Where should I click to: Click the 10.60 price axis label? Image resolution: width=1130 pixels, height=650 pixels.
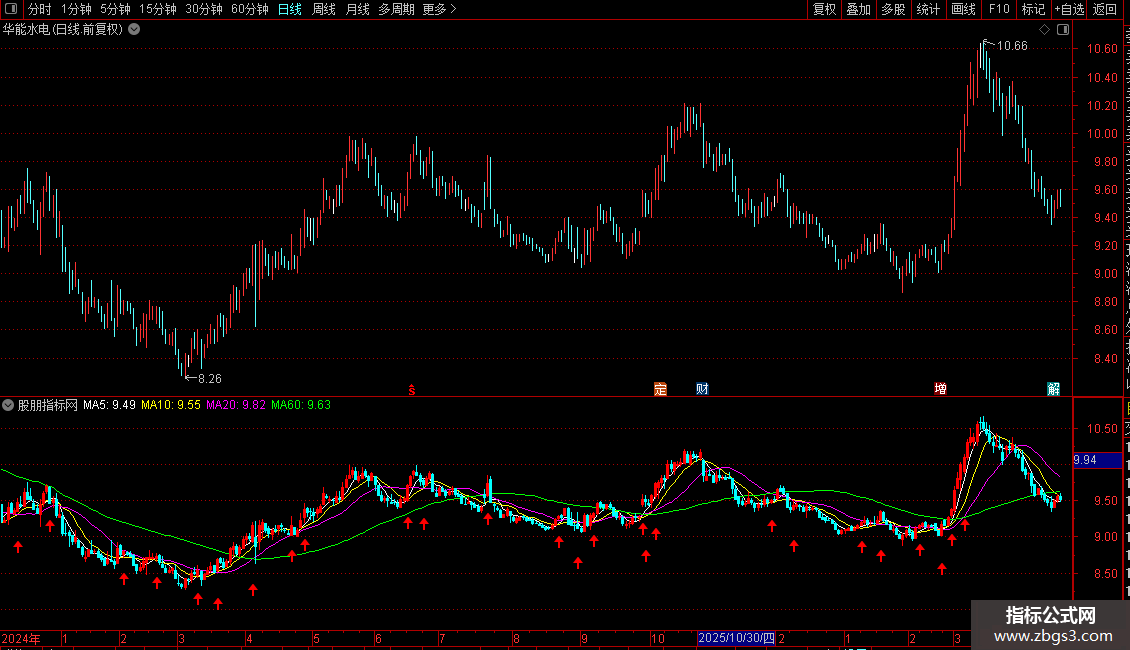click(1103, 49)
